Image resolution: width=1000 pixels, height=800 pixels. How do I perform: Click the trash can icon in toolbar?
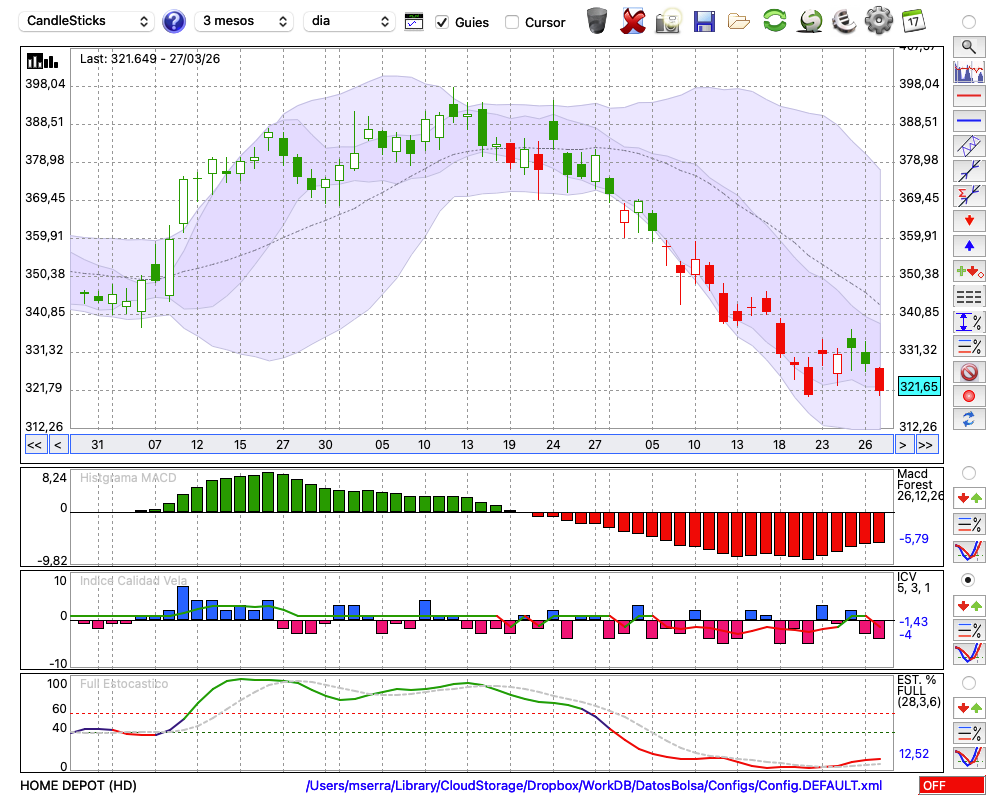pos(597,20)
